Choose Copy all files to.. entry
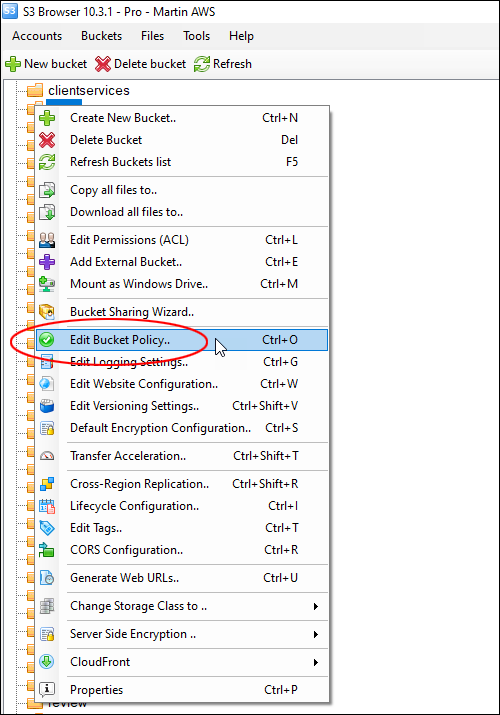This screenshot has height=715, width=500. pos(182,190)
